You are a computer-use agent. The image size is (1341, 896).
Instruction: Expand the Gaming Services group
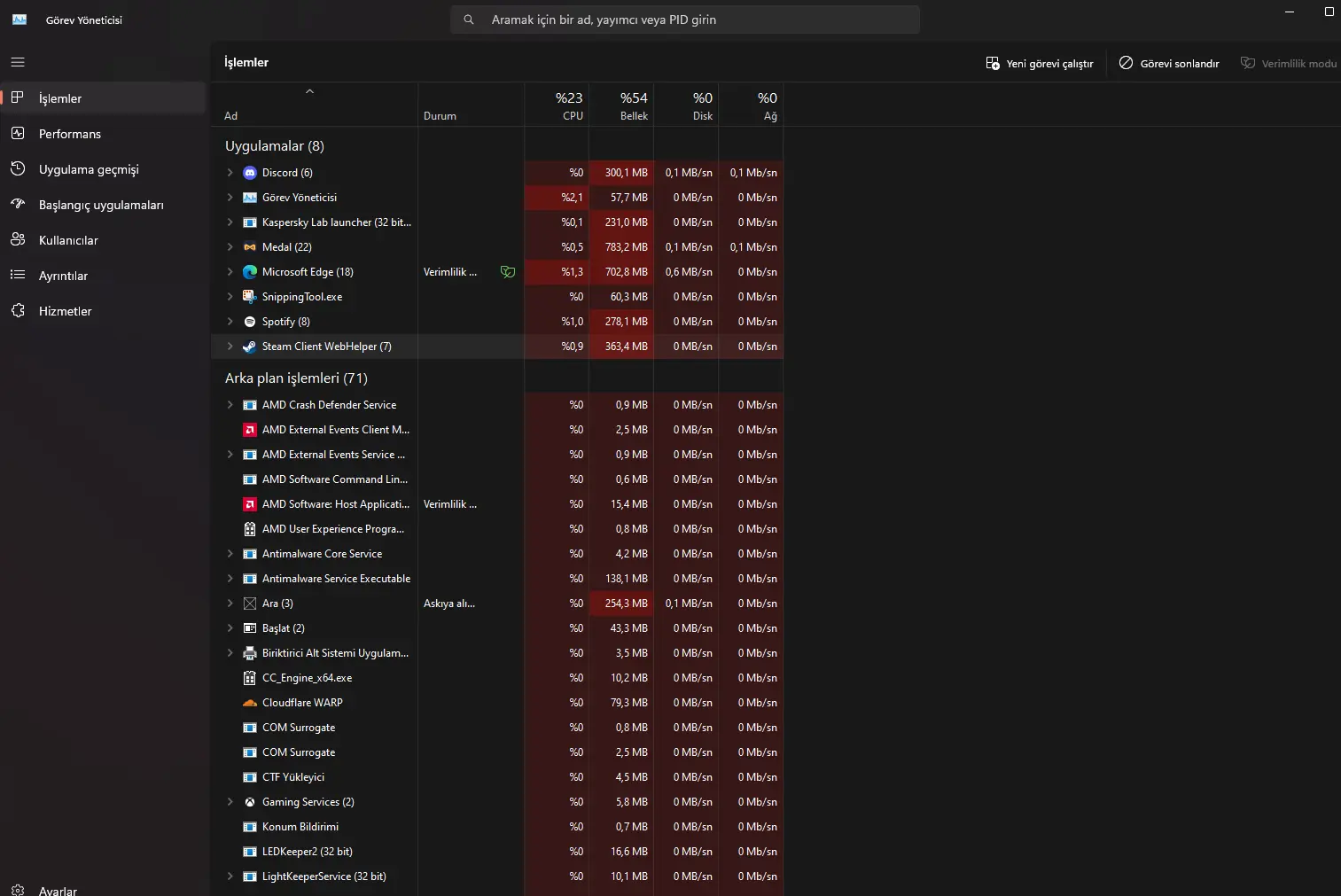[x=230, y=802]
